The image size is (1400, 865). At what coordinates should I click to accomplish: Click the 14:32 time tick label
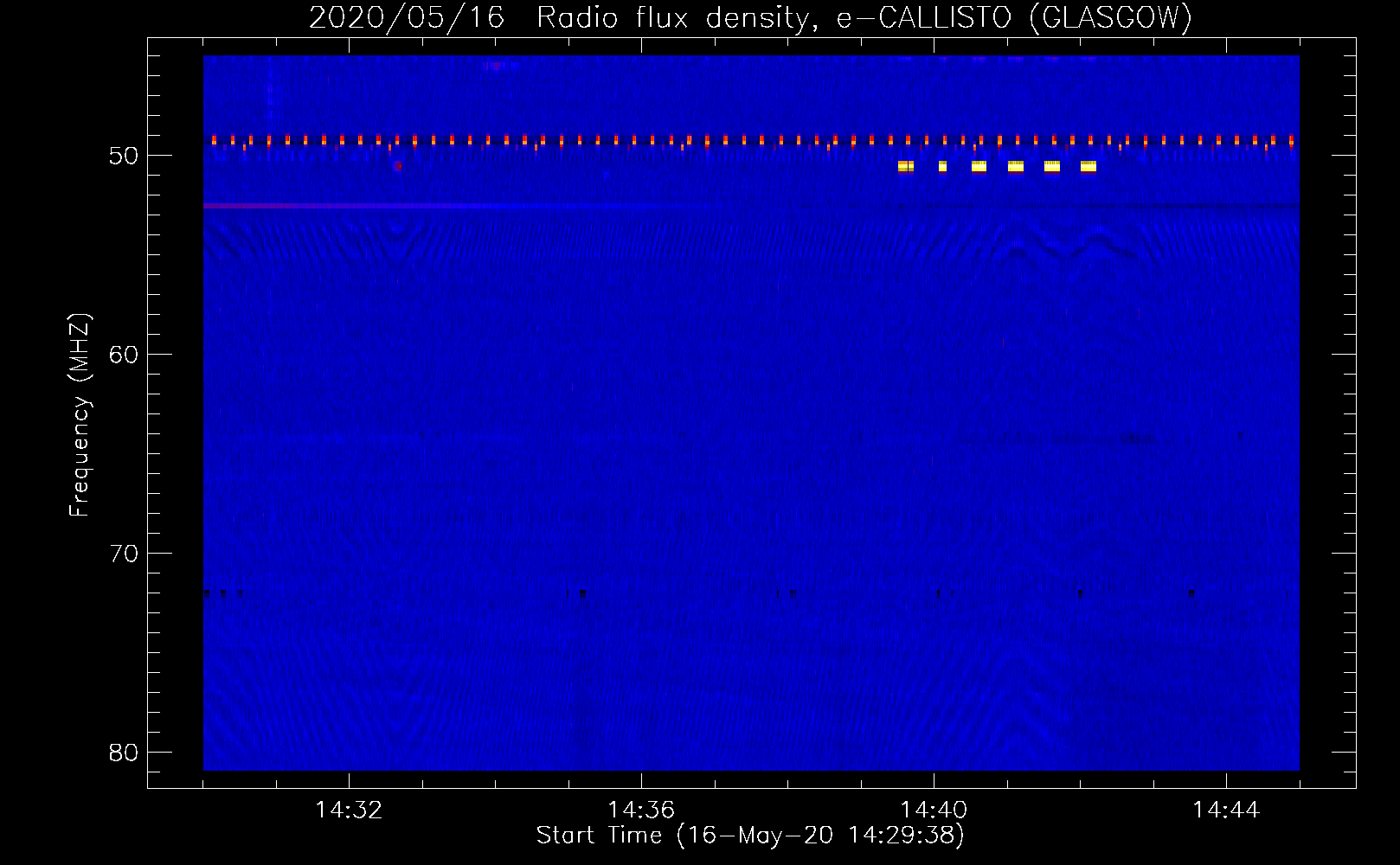tap(349, 811)
